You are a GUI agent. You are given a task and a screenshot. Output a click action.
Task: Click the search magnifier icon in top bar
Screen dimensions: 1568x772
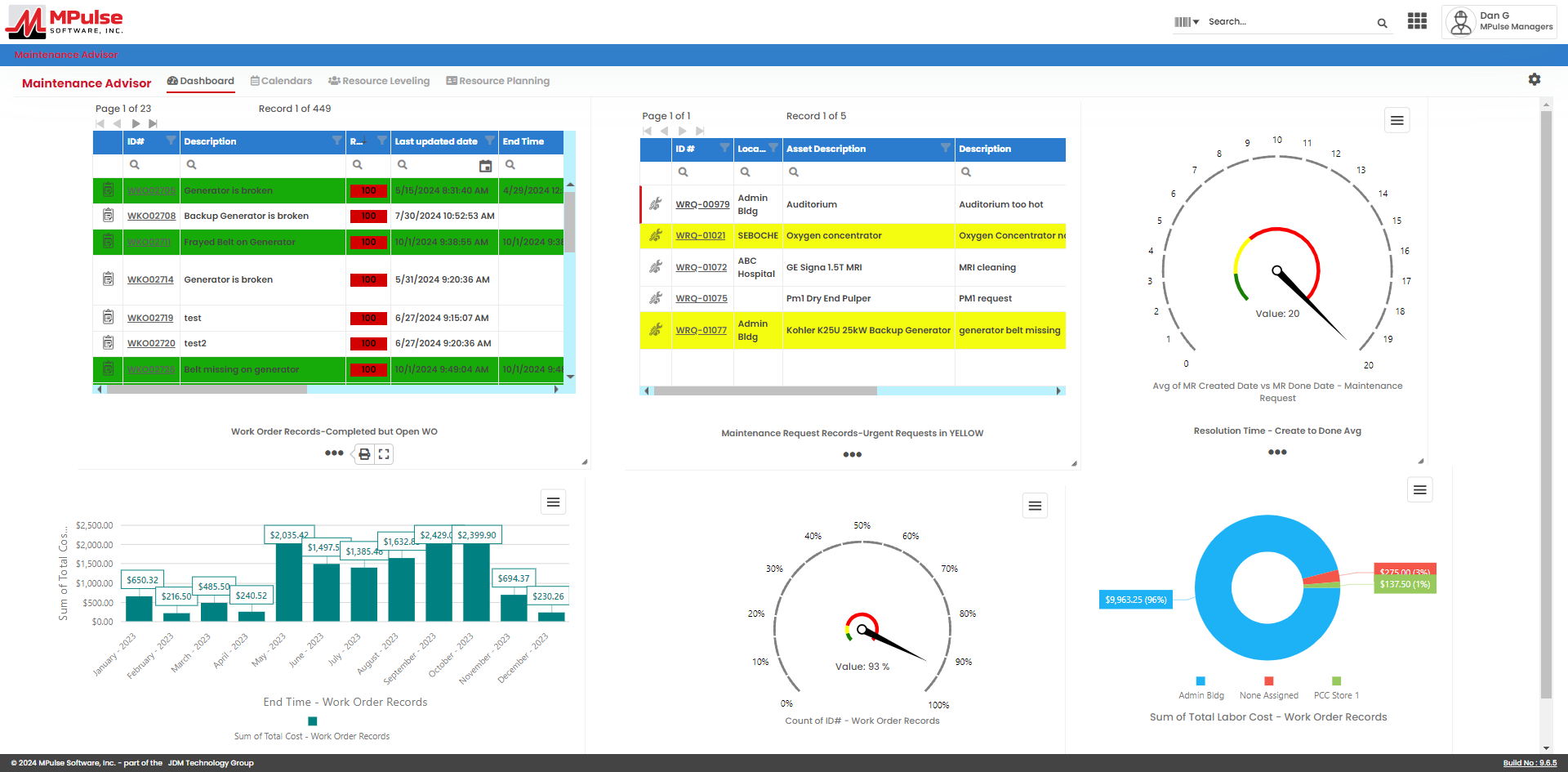pyautogui.click(x=1382, y=23)
